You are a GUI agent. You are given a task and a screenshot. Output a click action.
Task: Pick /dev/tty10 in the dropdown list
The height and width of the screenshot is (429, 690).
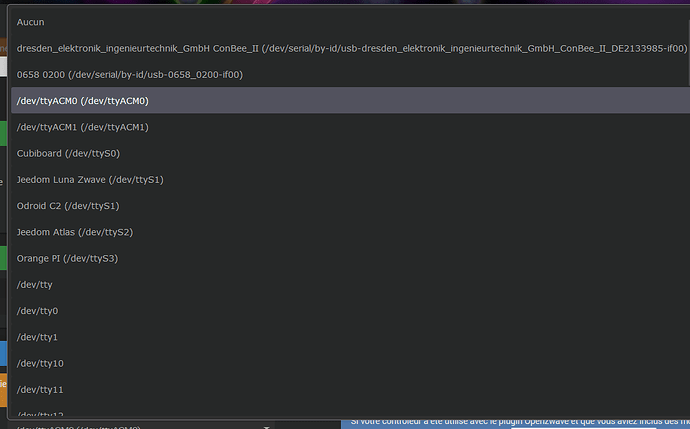[x=350, y=363]
